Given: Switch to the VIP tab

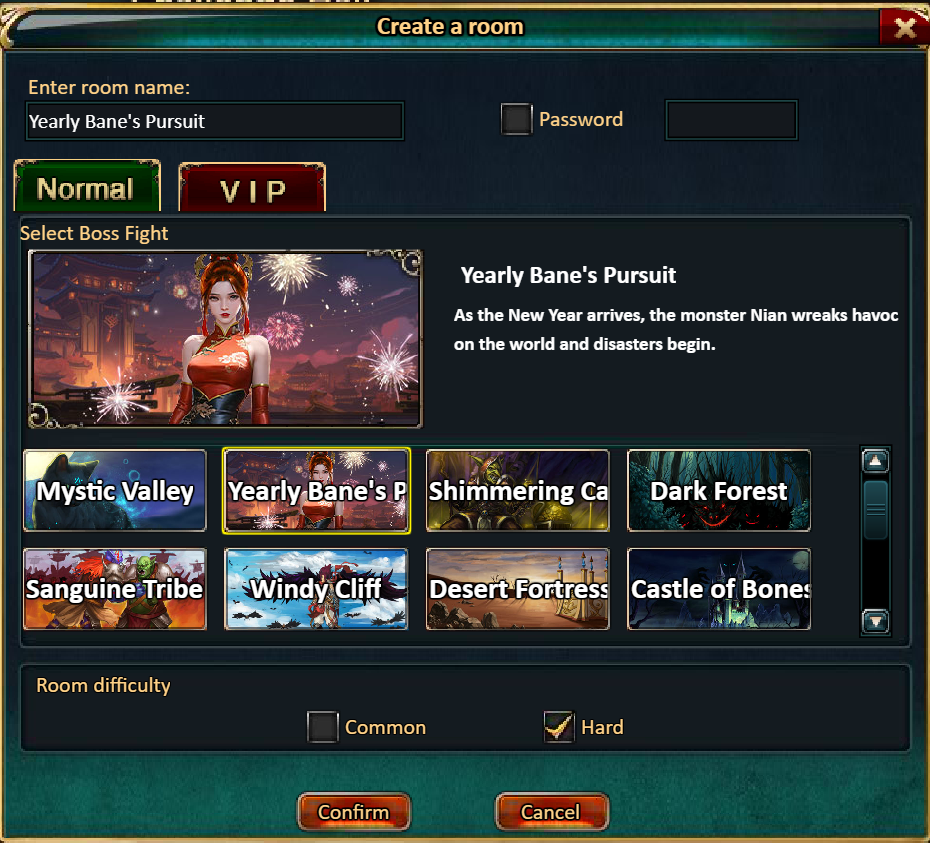Looking at the screenshot, I should 252,188.
